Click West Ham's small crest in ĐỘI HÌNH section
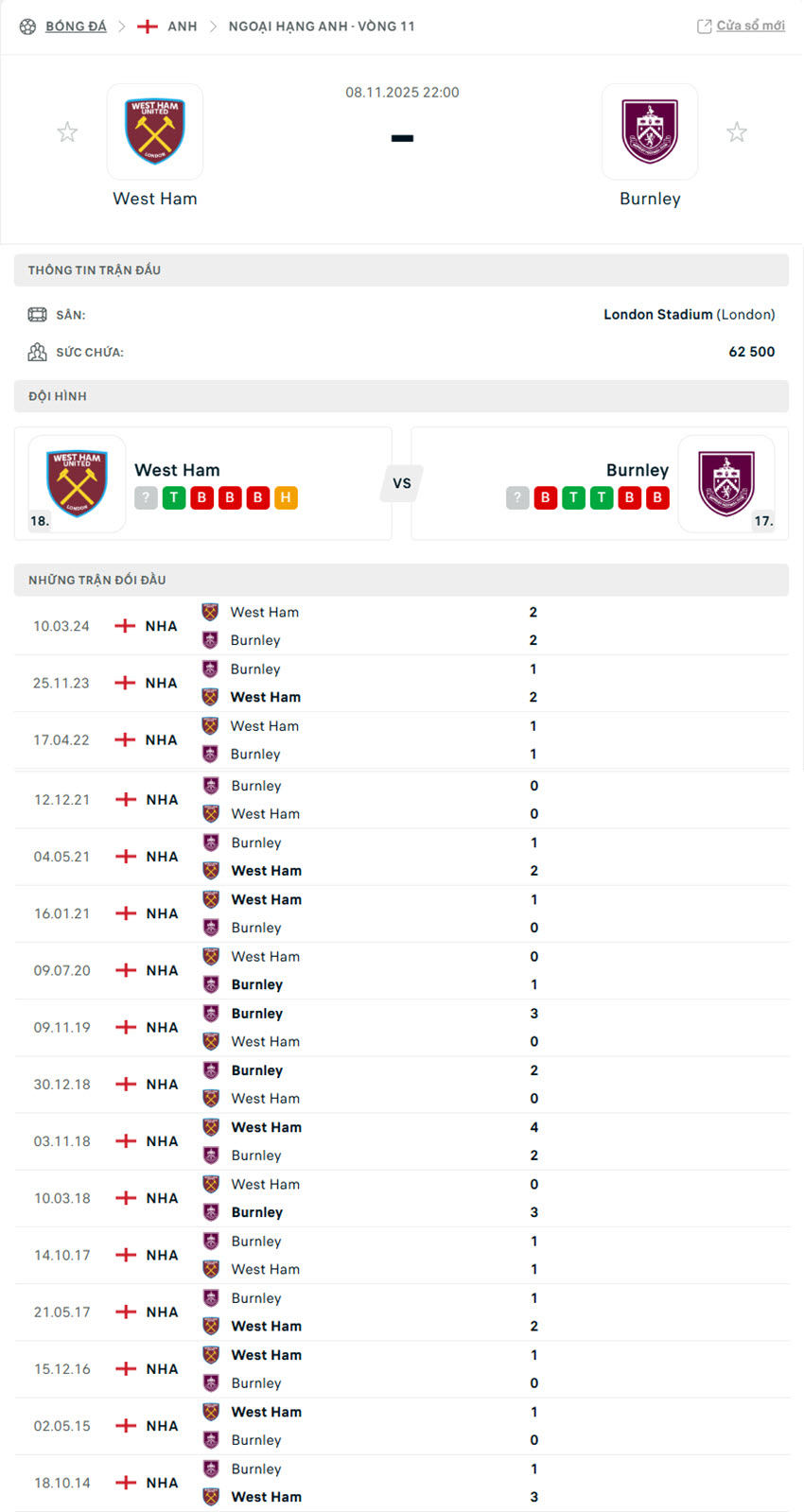 77,483
